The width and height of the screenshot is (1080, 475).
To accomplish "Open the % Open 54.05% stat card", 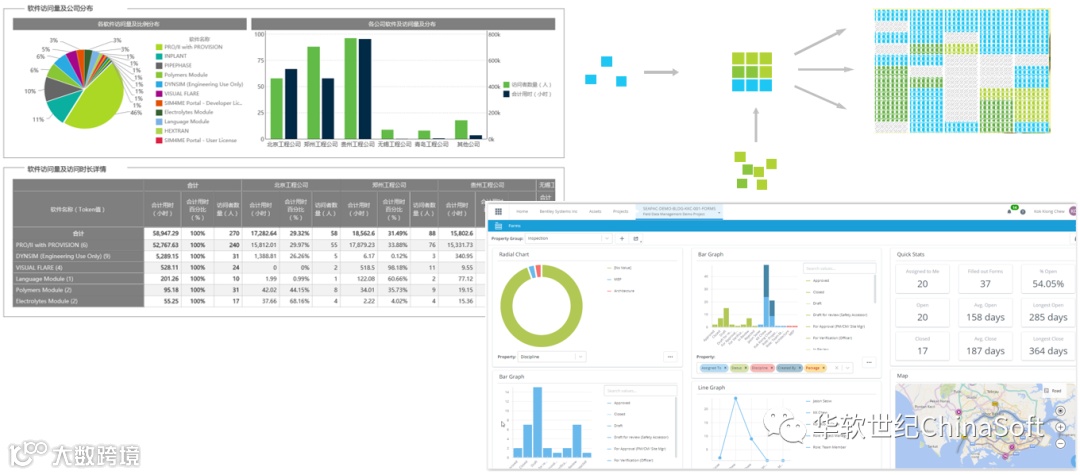I will [x=1048, y=279].
